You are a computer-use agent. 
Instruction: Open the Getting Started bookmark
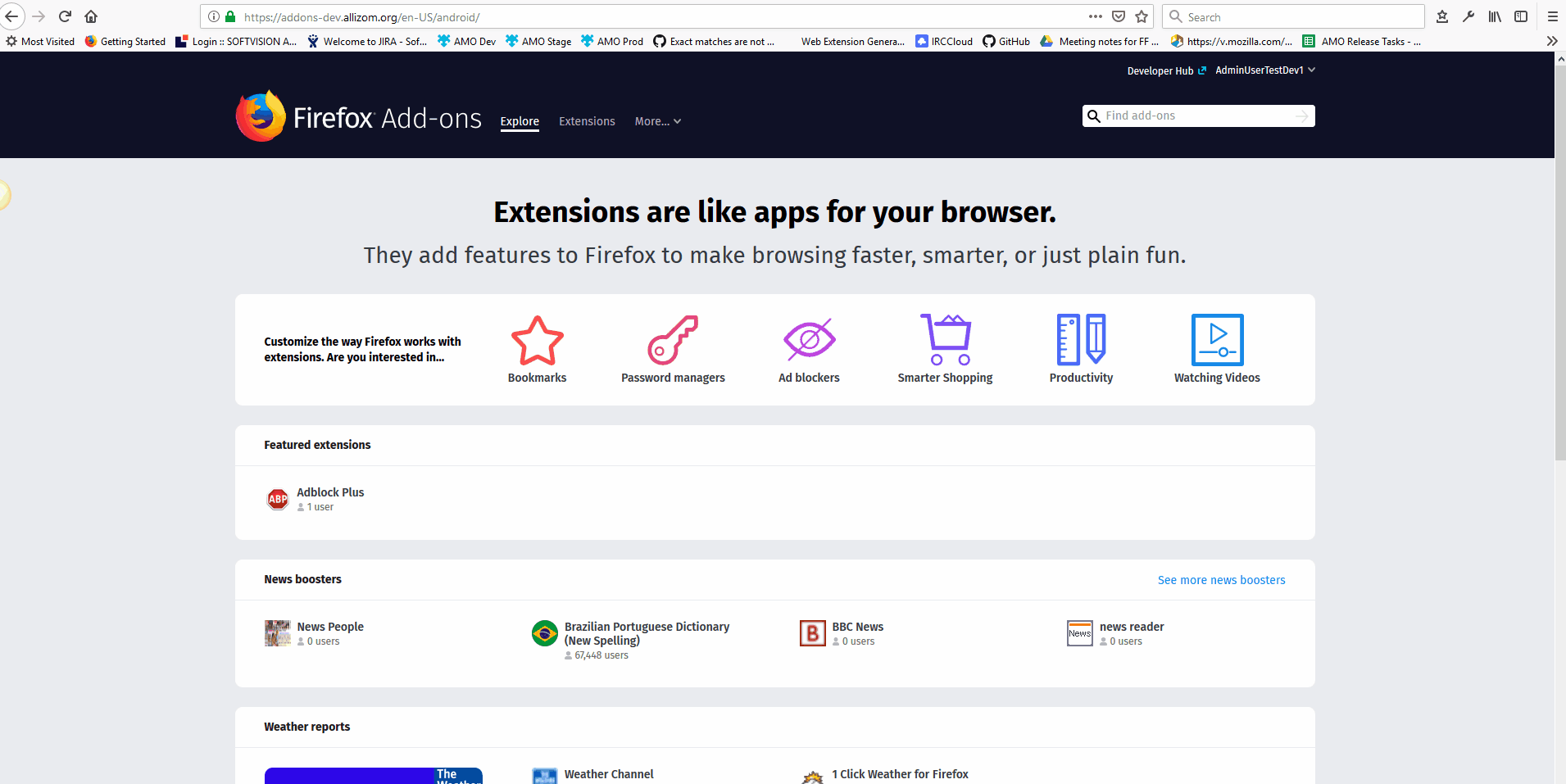[x=125, y=41]
